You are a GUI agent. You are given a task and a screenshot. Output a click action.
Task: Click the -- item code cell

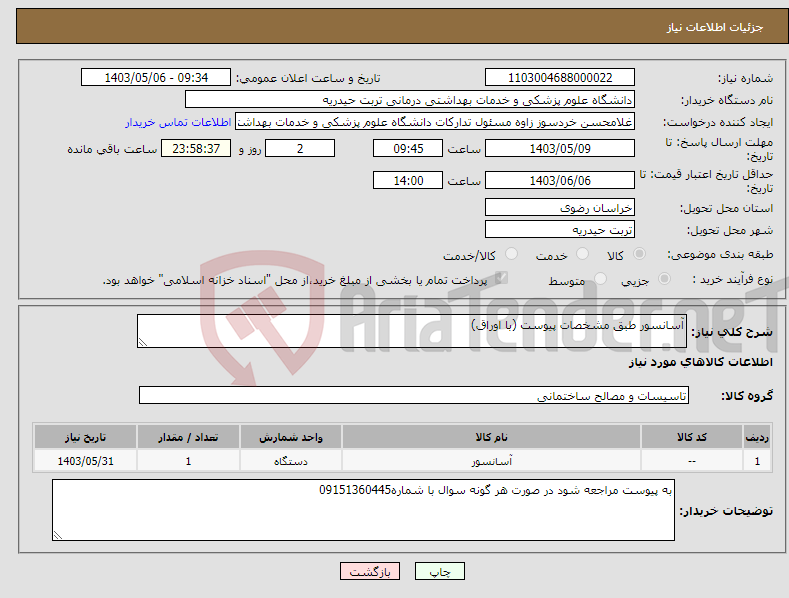(692, 461)
